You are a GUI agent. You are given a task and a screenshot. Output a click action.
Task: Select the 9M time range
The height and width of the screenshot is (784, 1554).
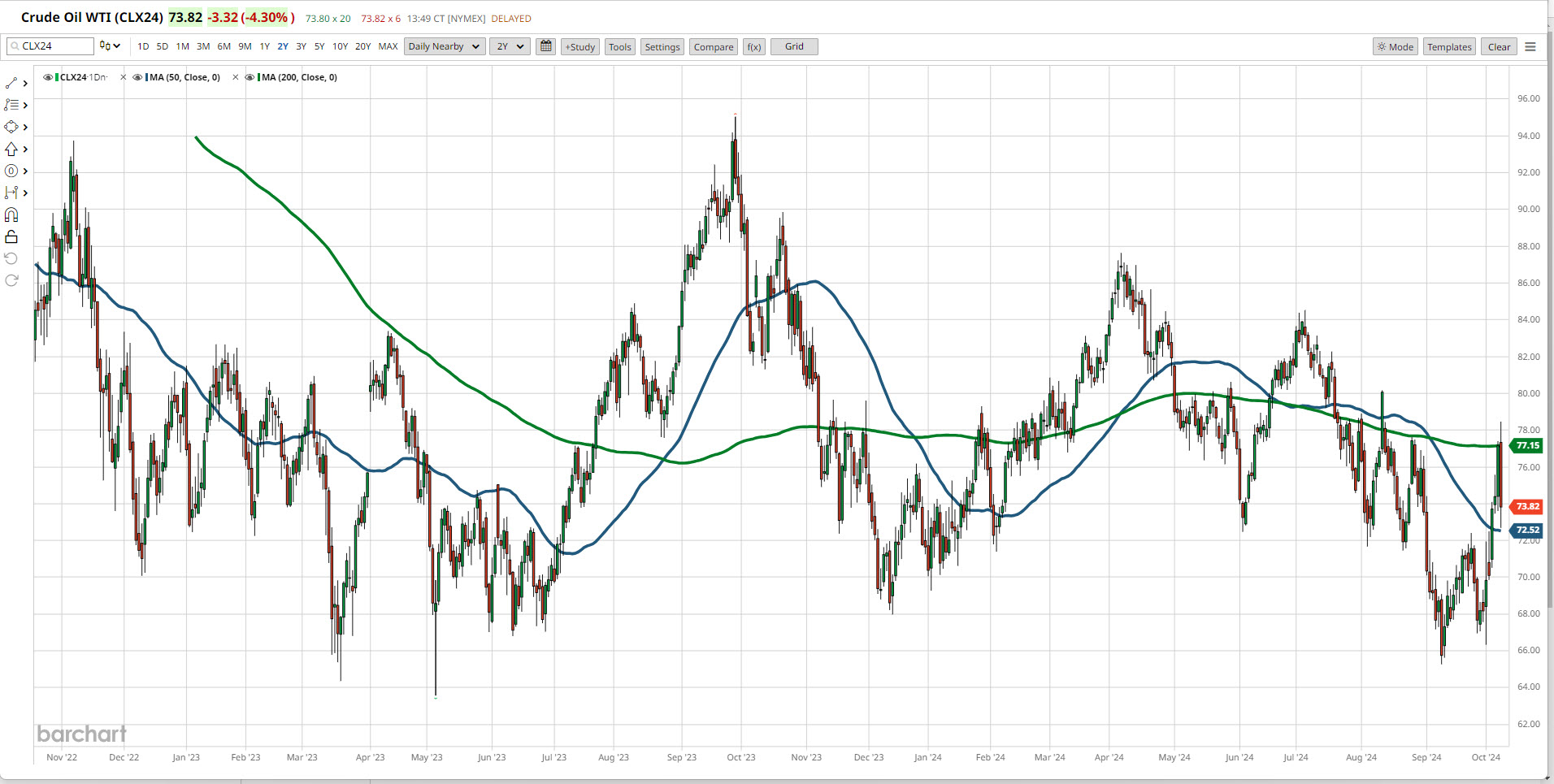pos(245,46)
